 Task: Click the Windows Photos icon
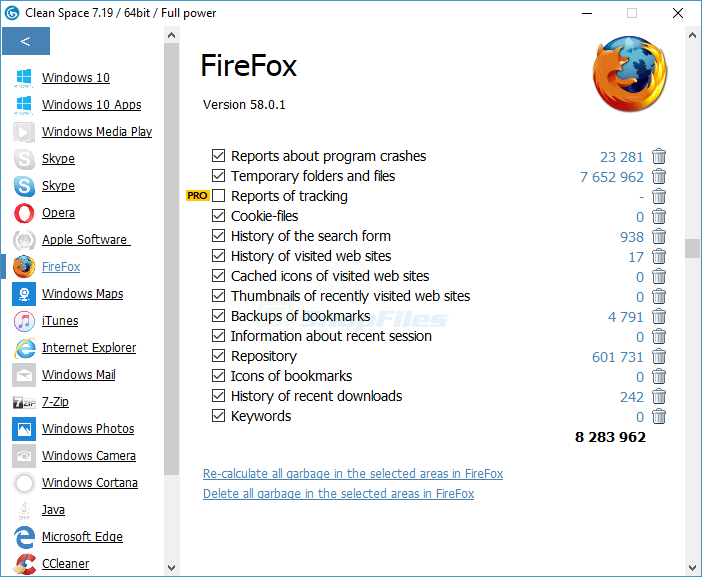[24, 429]
